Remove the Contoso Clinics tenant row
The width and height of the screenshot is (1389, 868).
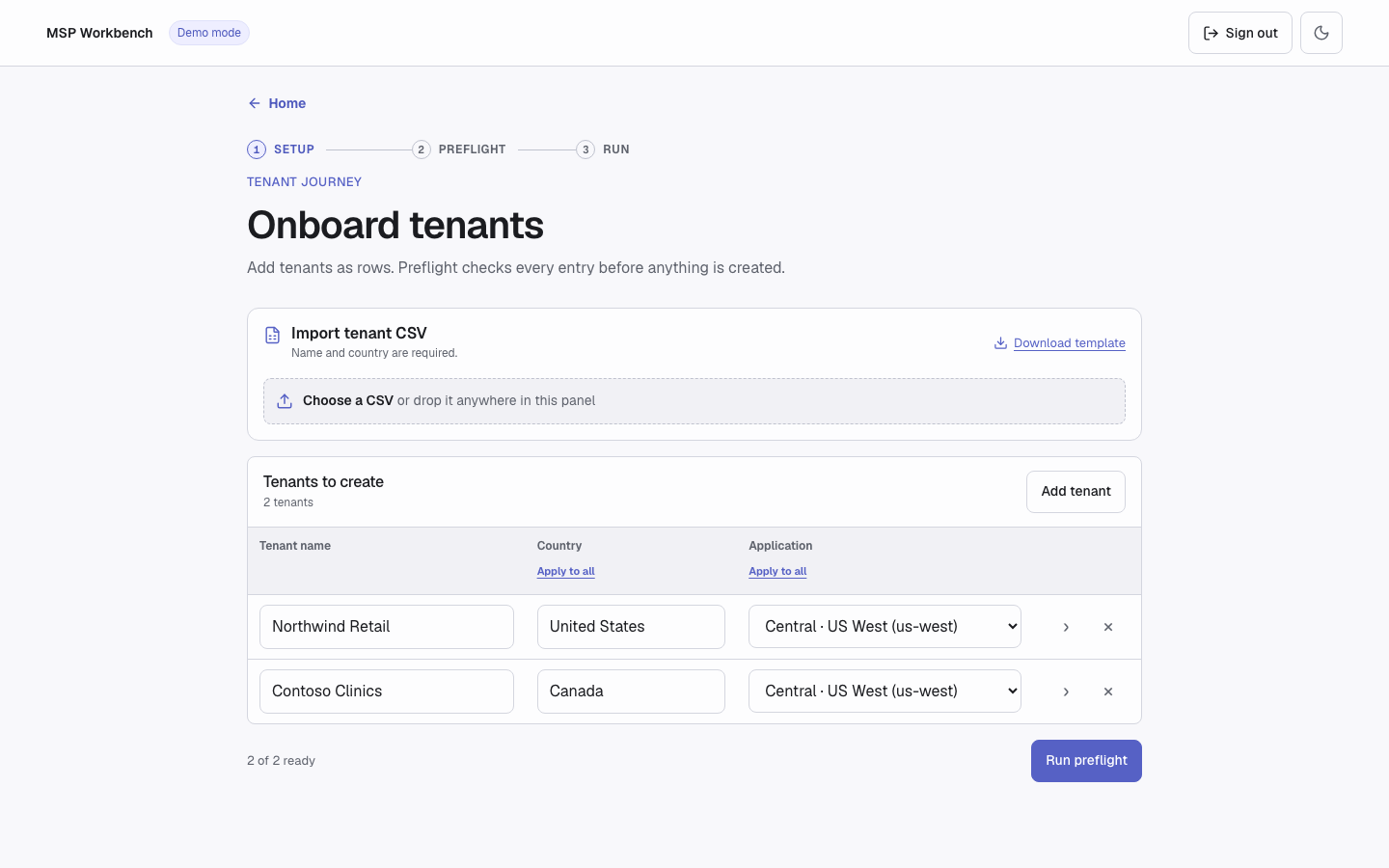[x=1108, y=692]
